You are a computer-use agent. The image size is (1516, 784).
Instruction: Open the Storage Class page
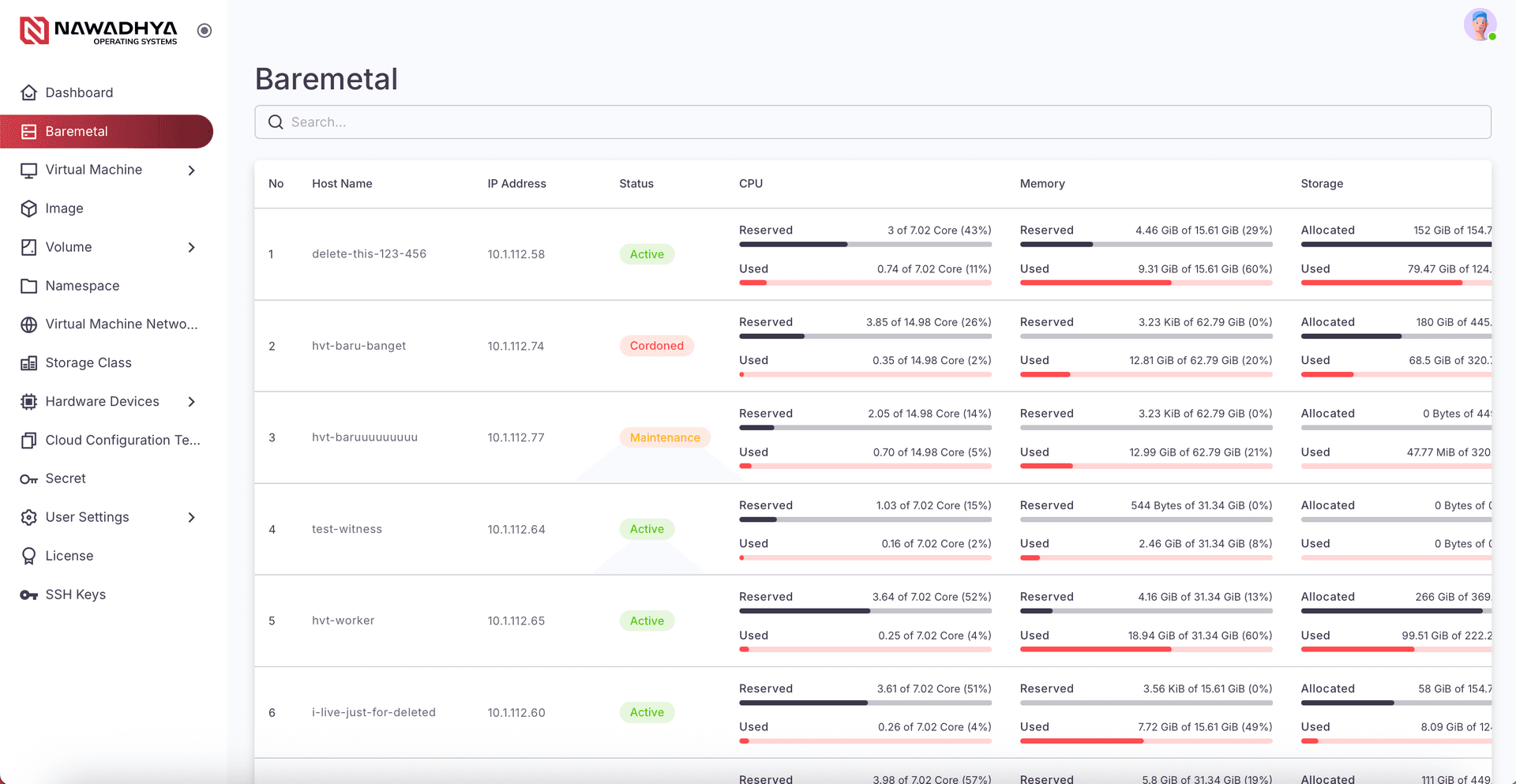(x=107, y=363)
